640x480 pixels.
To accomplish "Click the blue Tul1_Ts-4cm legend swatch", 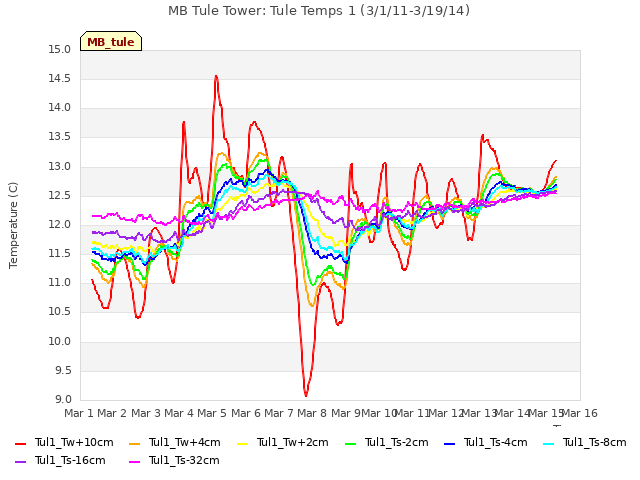I will pyautogui.click(x=449, y=443).
